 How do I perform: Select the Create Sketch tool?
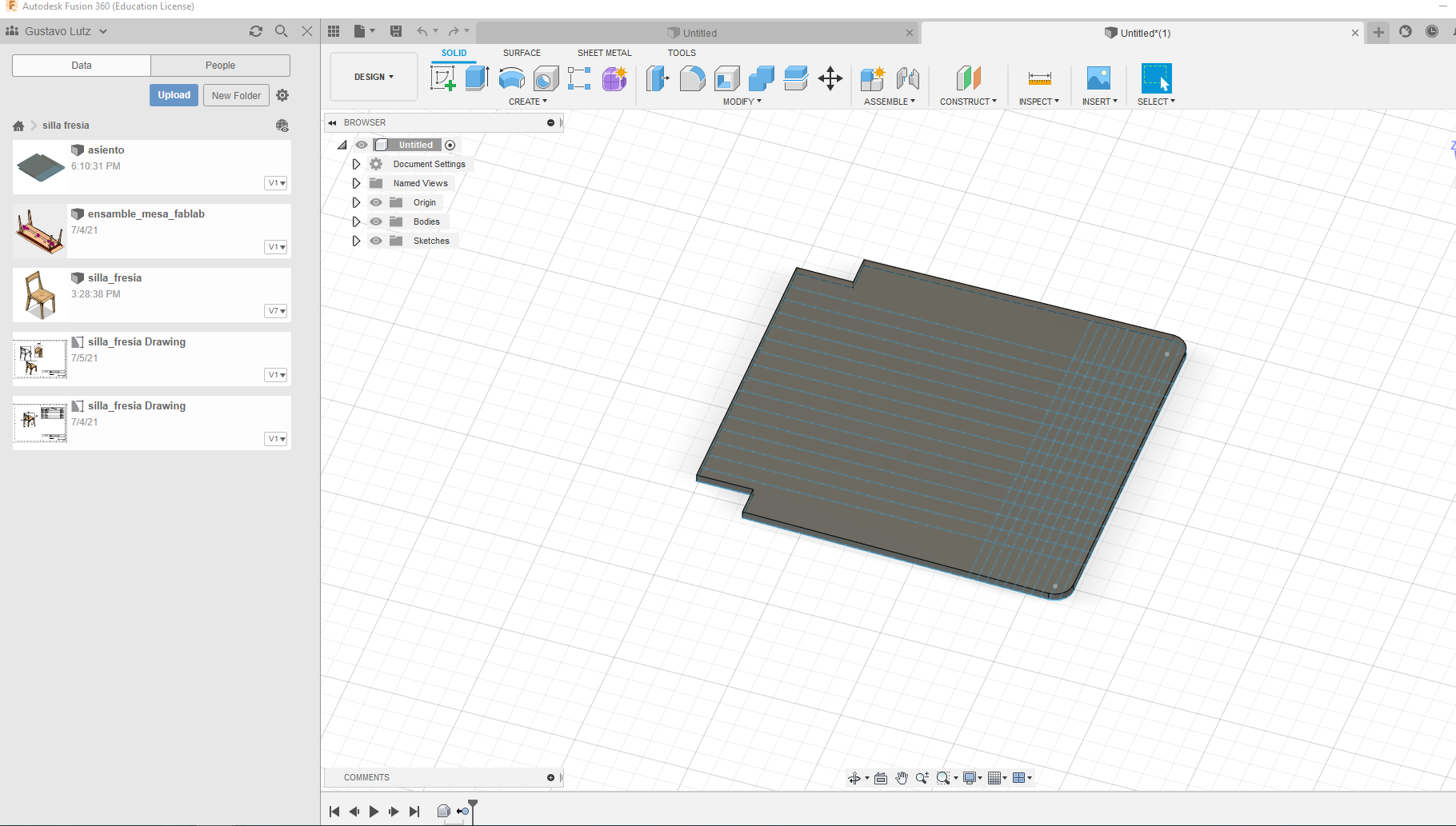[443, 78]
